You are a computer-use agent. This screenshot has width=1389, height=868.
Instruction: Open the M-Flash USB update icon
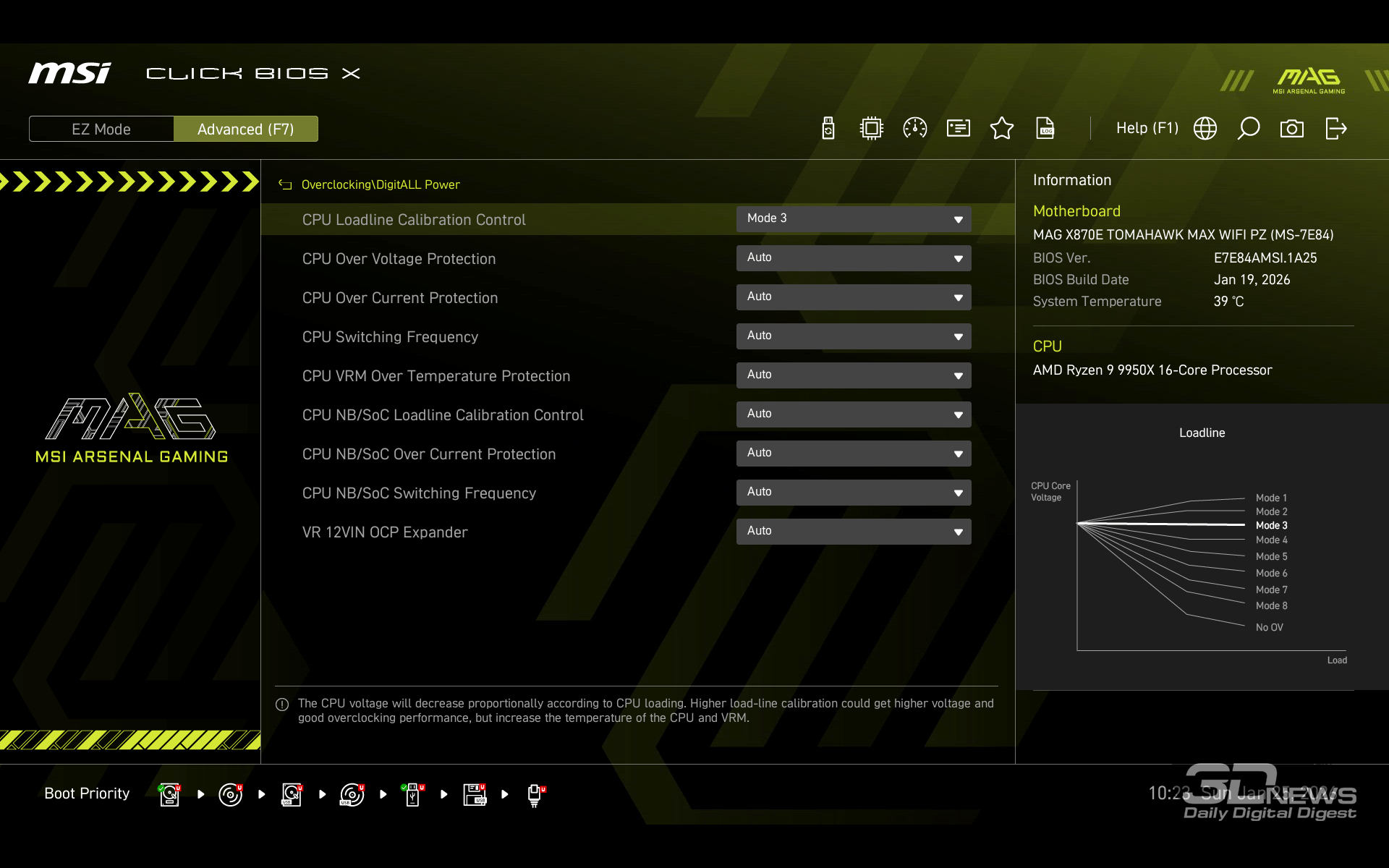[x=828, y=129]
